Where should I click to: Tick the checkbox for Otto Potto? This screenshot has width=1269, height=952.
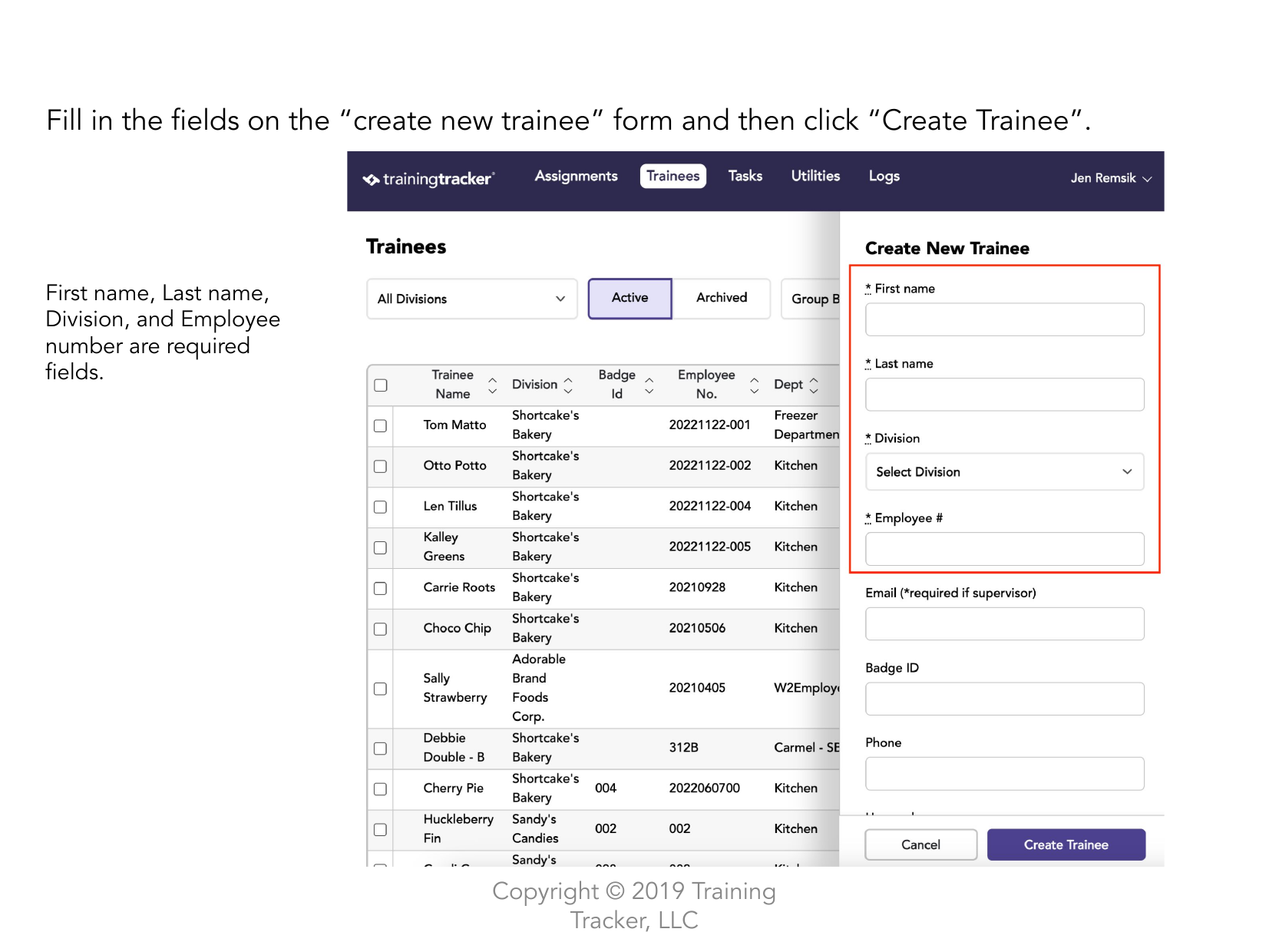[x=380, y=466]
